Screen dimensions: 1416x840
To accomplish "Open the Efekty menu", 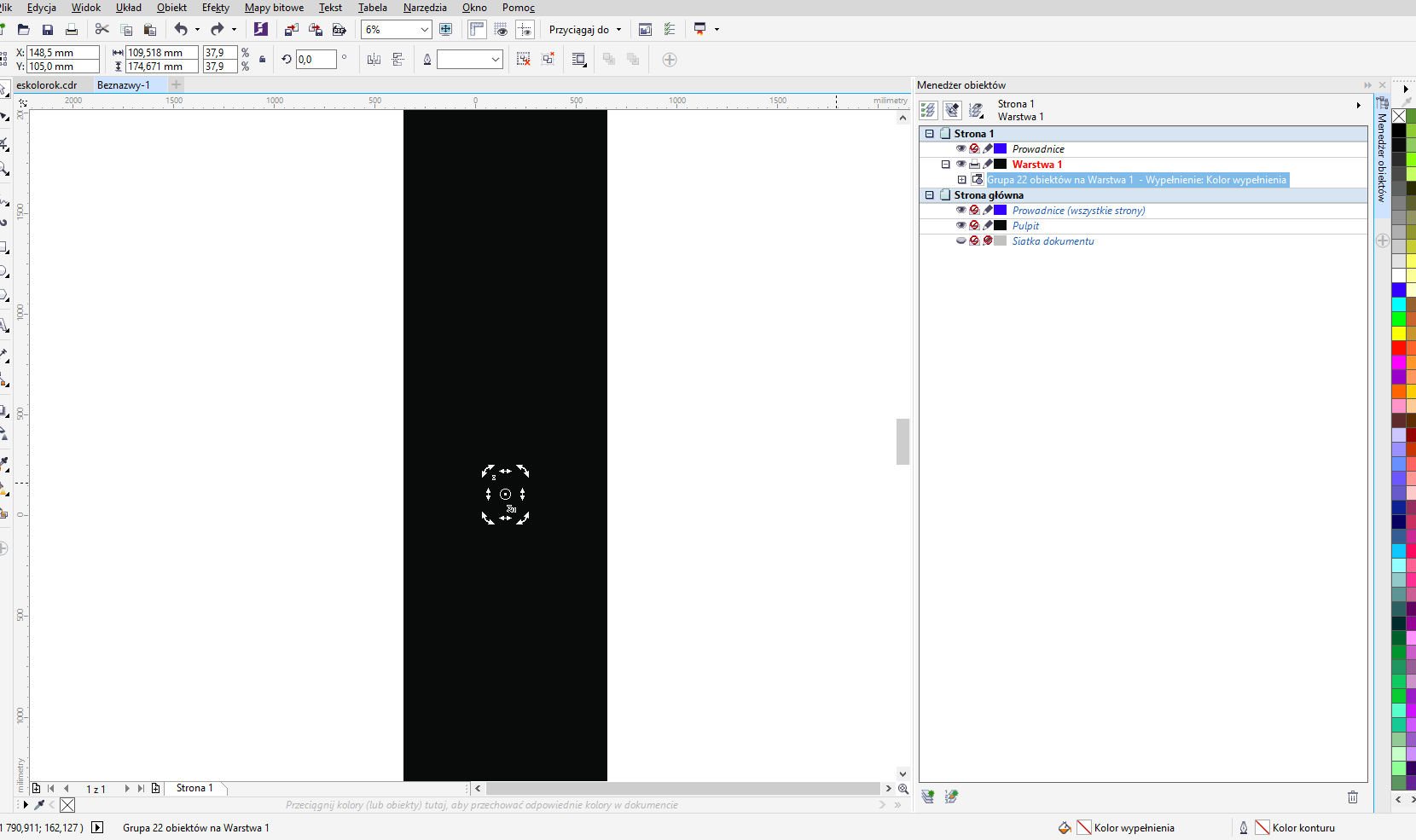I will pos(215,8).
